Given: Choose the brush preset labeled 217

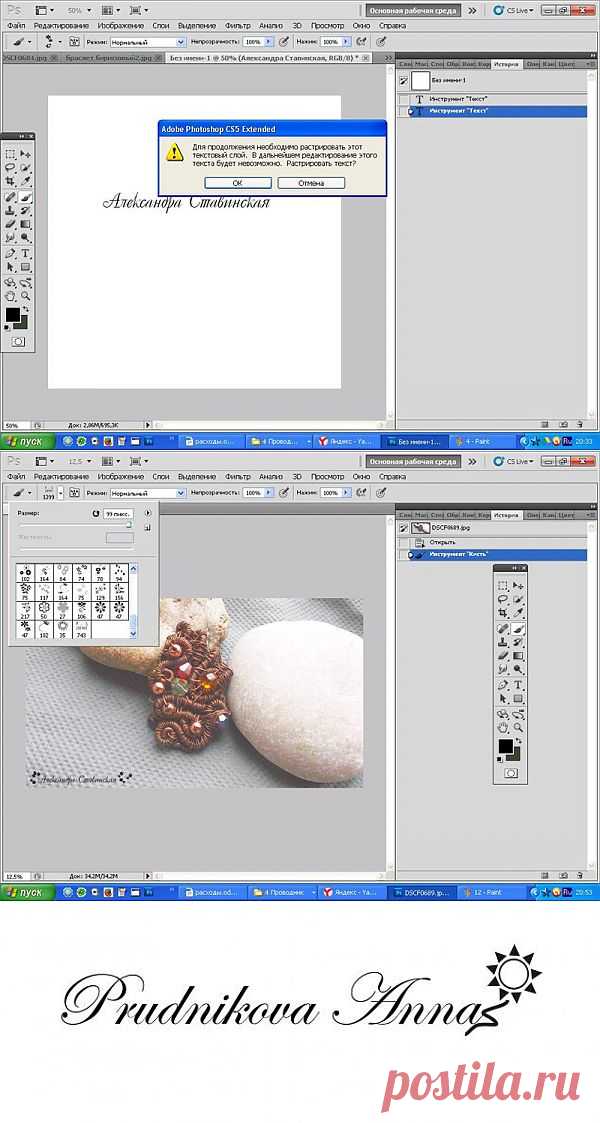Looking at the screenshot, I should coord(25,610).
